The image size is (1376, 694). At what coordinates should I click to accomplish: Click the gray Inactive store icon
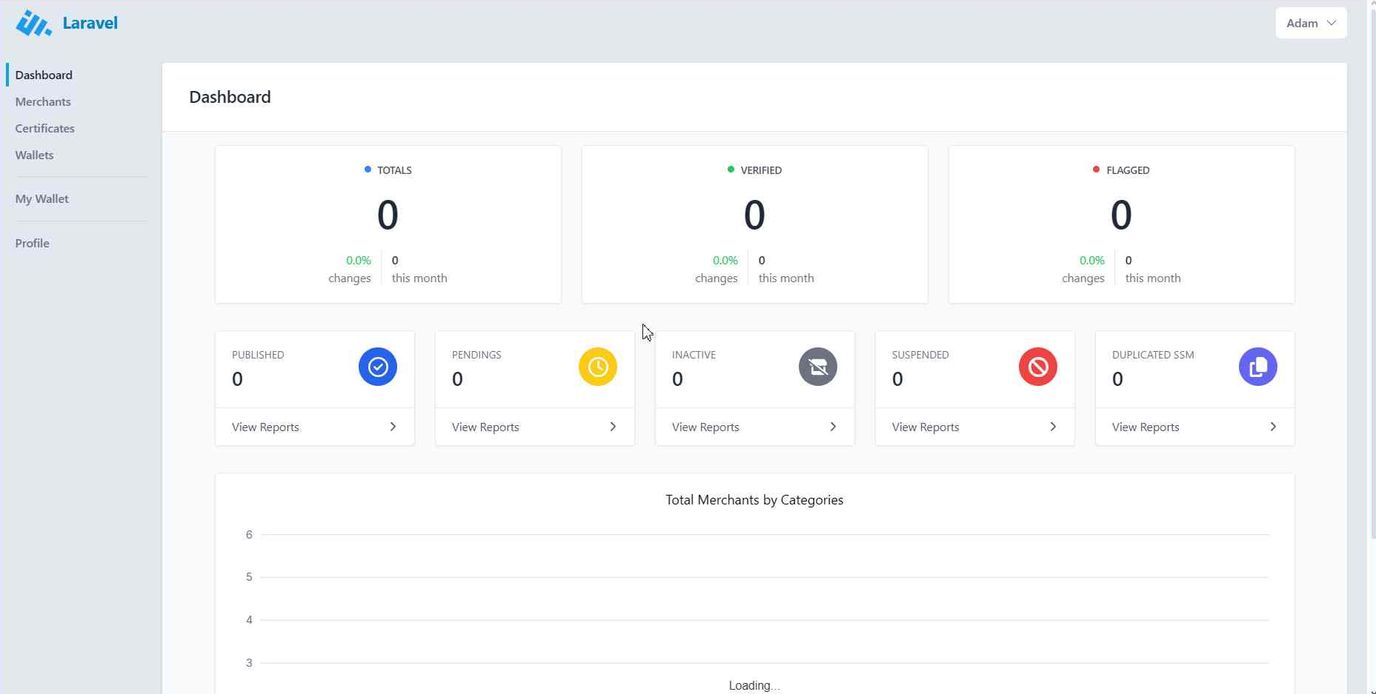tap(818, 367)
